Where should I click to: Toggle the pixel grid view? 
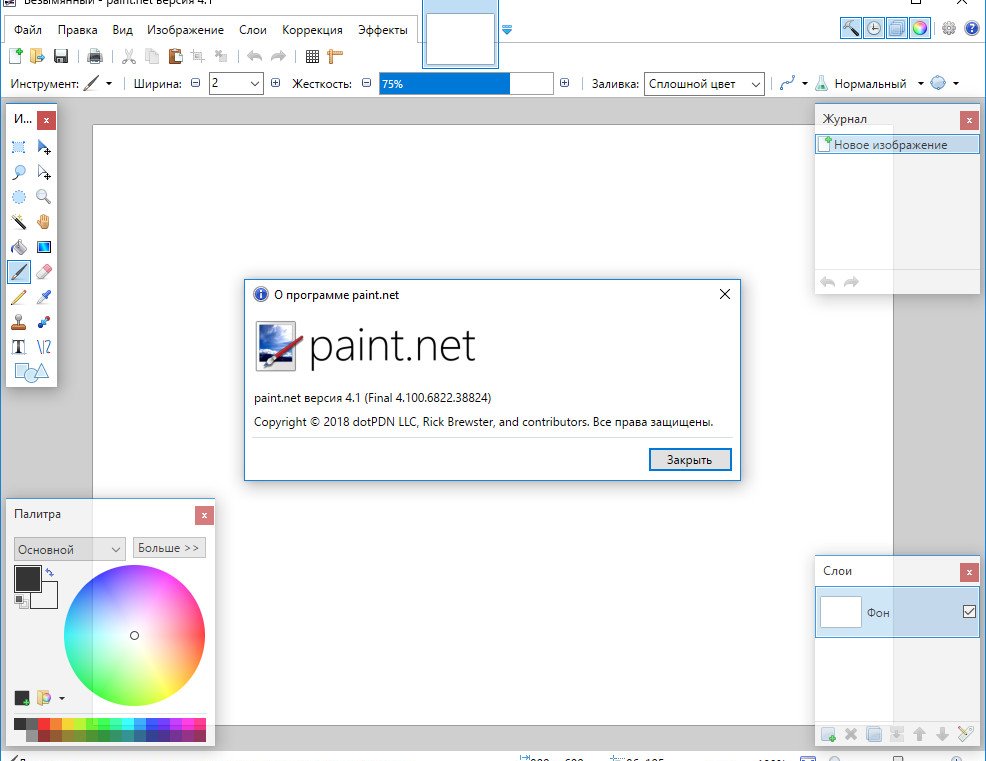point(312,56)
